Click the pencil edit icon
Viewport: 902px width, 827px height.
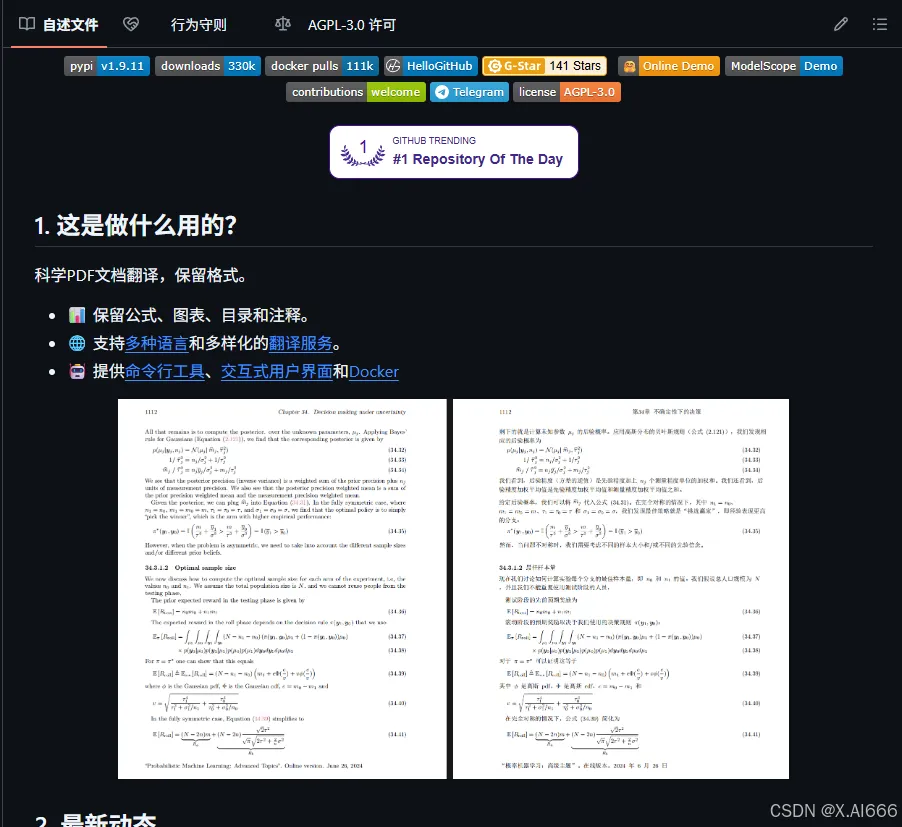(x=840, y=24)
